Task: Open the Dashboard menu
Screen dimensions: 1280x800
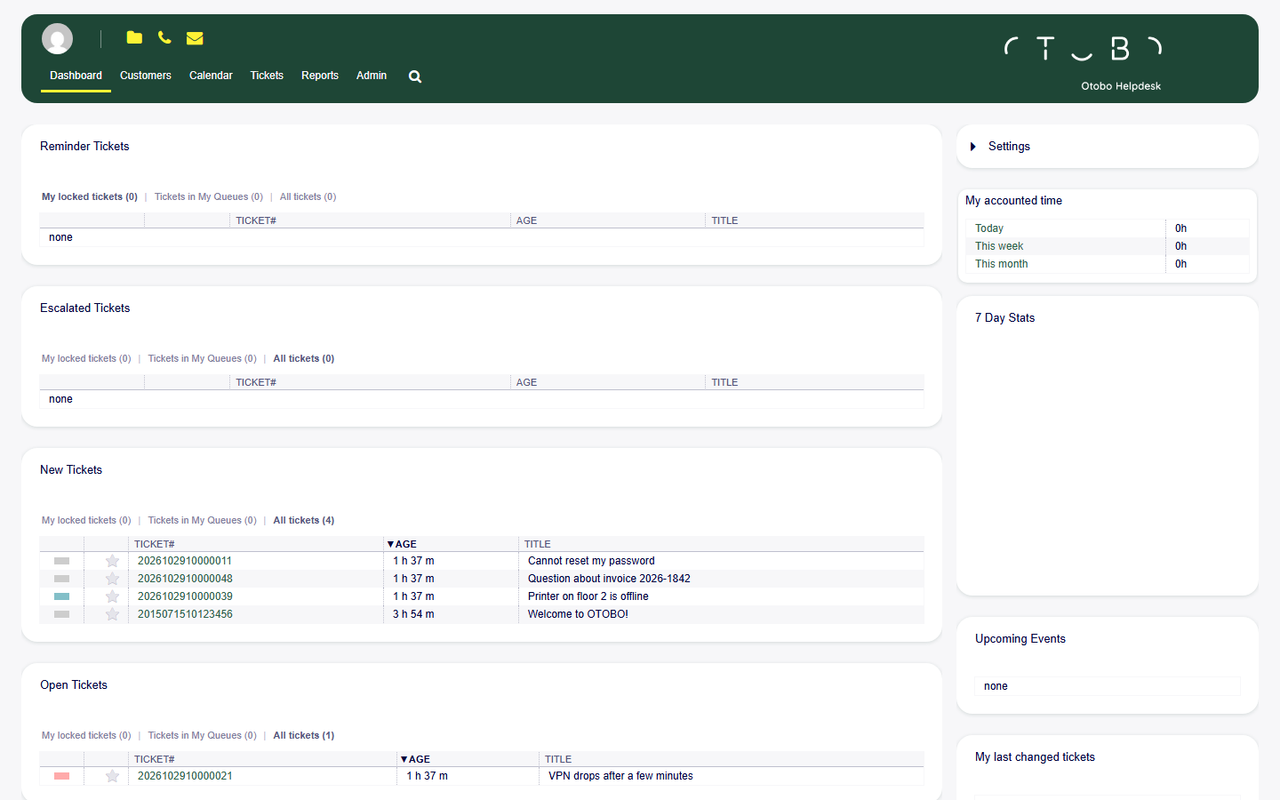Action: coord(76,75)
